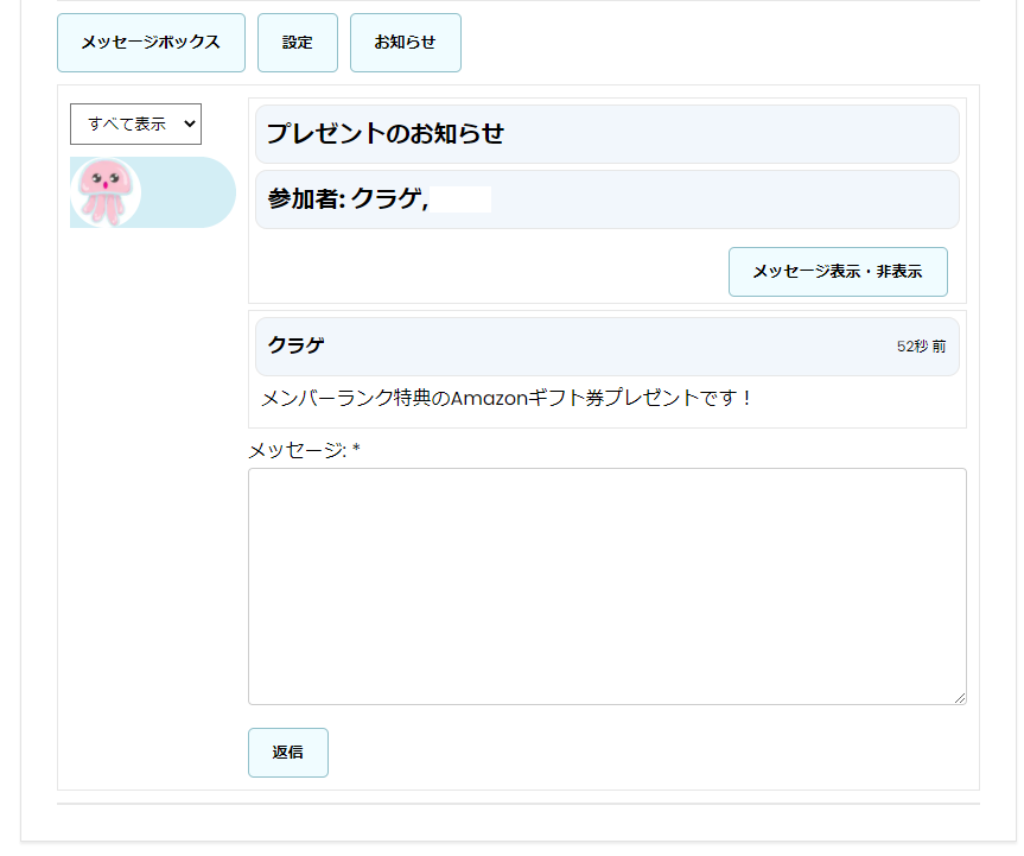Viewport: 1024px width, 856px height.
Task: Click the クラゲ sender name in message
Action: tap(296, 346)
